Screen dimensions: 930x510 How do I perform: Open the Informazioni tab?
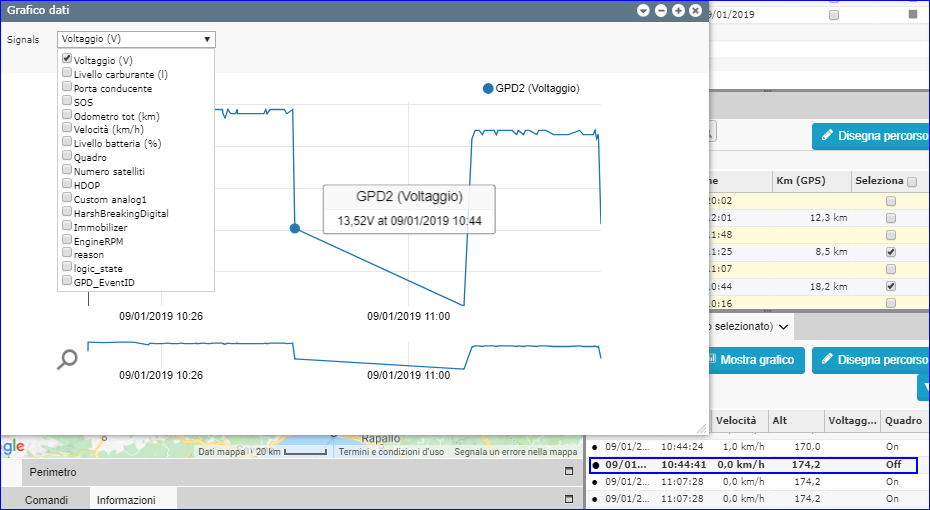click(126, 499)
